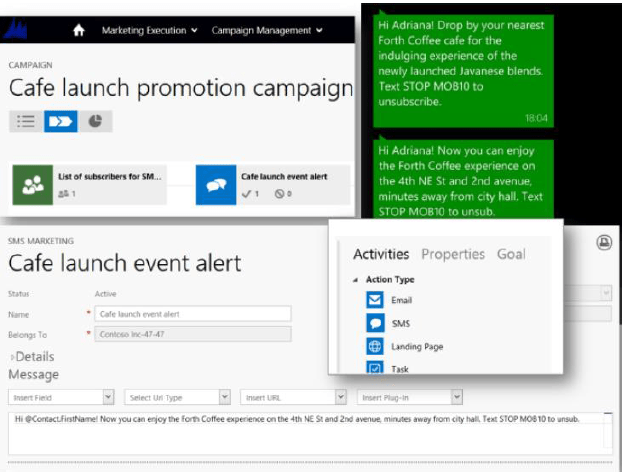The image size is (623, 475).
Task: Click inside the SMS message text area
Action: [310, 433]
